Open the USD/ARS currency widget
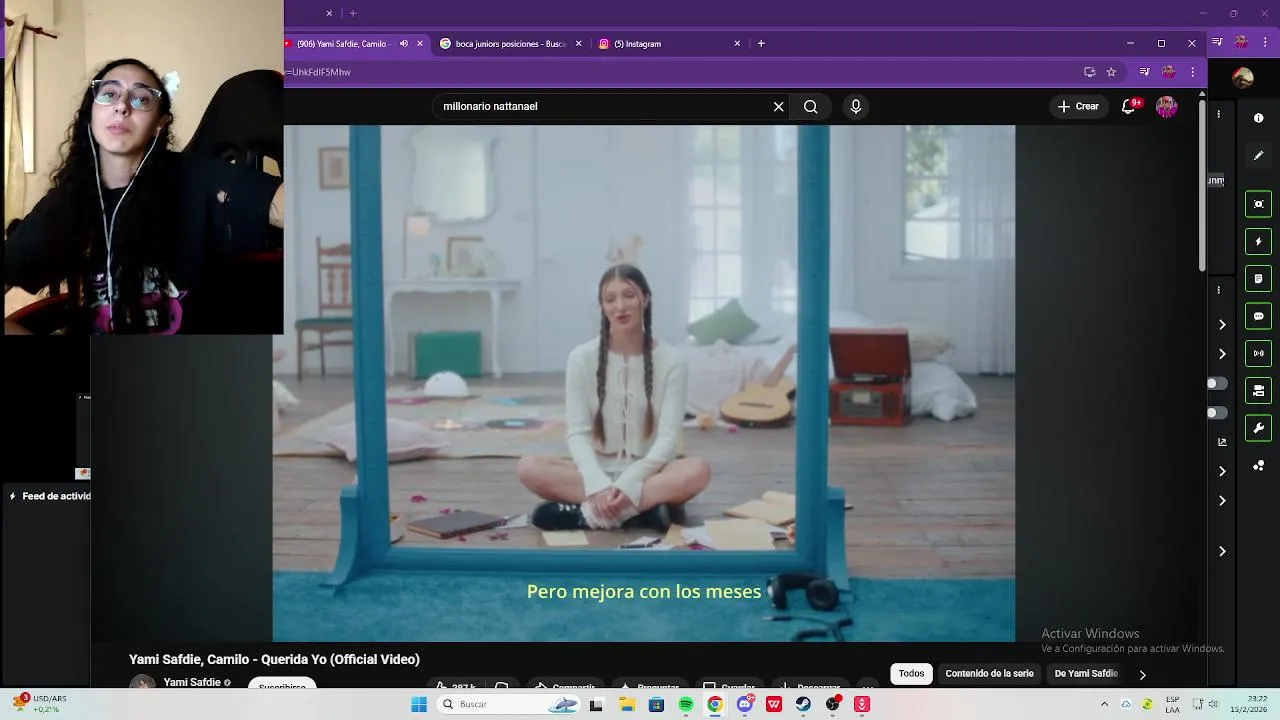This screenshot has height=720, width=1280. click(40, 704)
